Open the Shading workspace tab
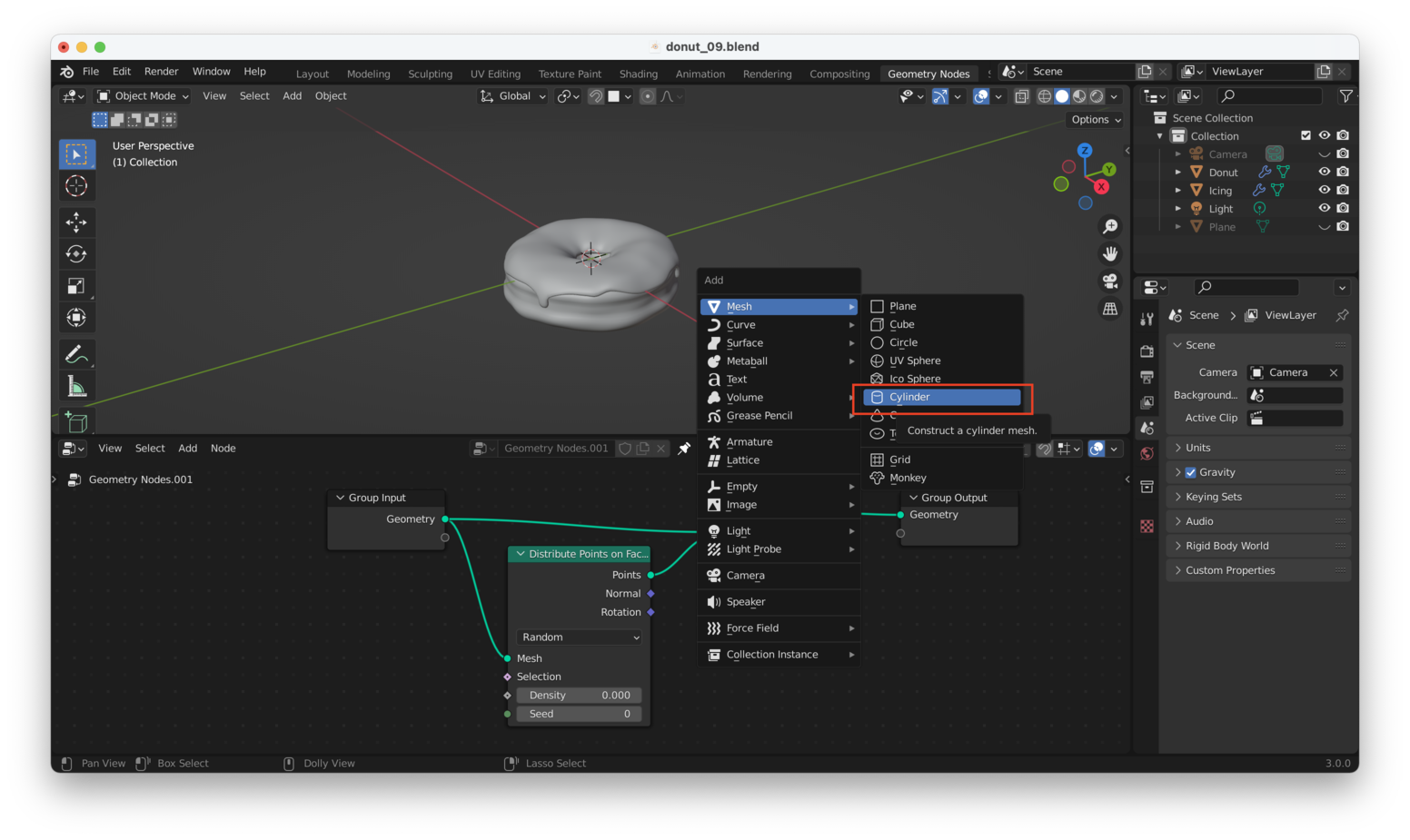Screen dimensions: 1410x840 [638, 74]
